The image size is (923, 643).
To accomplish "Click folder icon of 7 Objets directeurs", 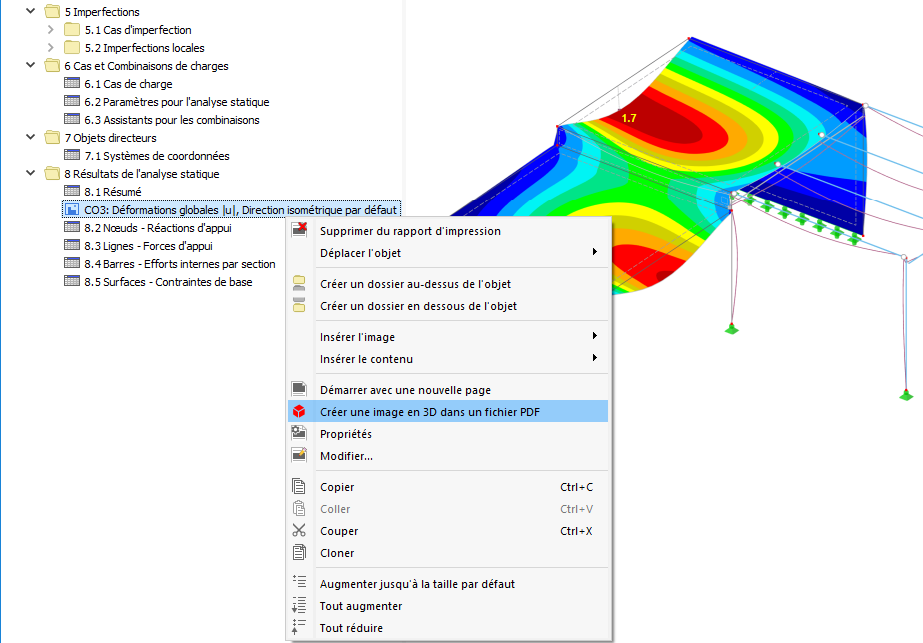I will pos(52,137).
